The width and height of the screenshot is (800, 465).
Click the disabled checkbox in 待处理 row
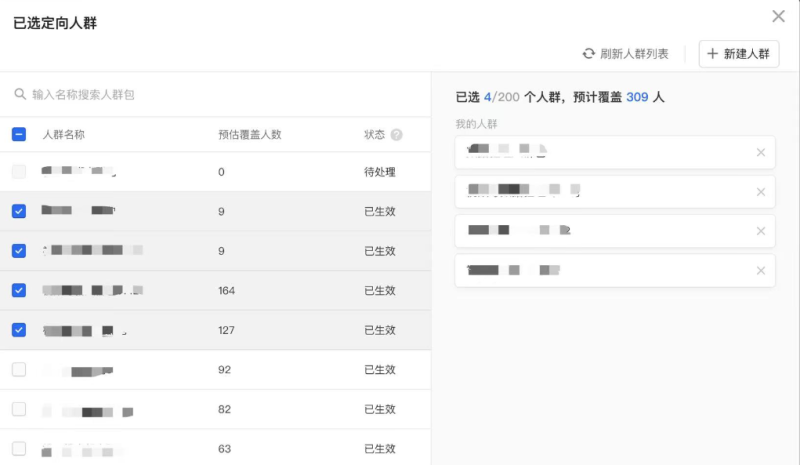(x=19, y=172)
